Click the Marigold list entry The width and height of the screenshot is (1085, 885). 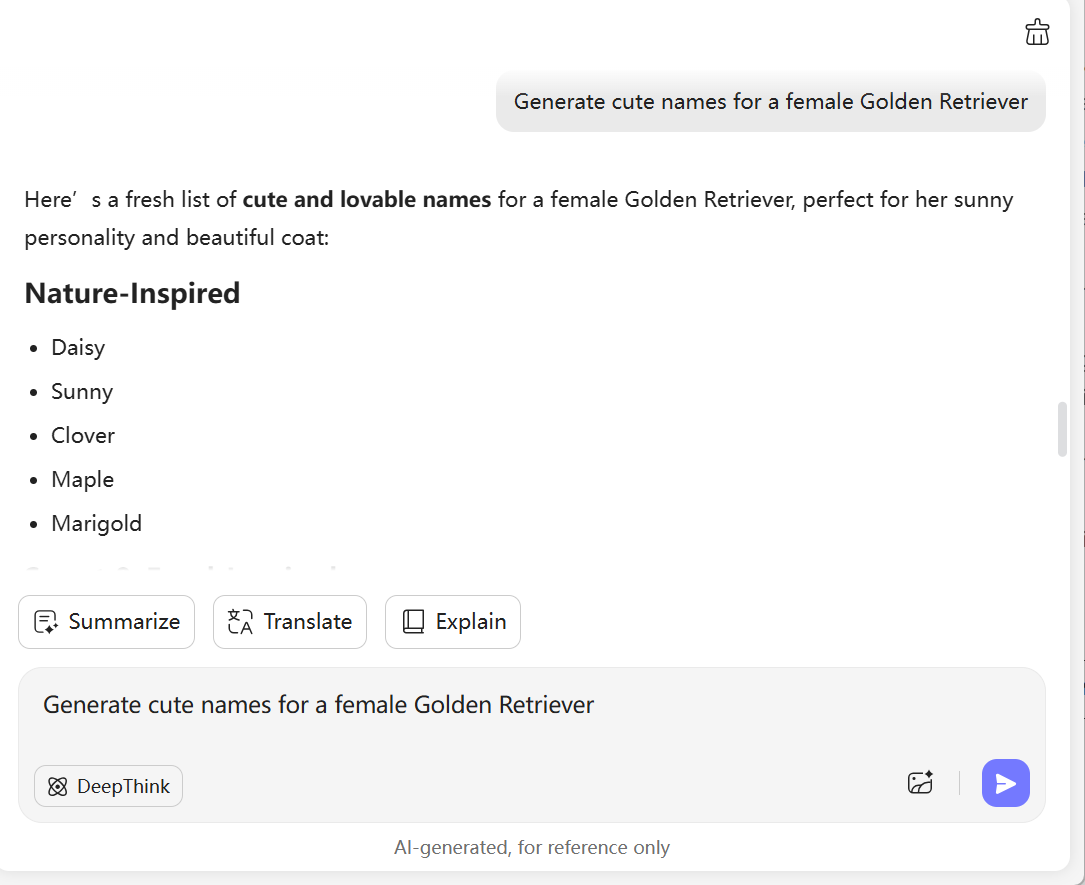[97, 524]
